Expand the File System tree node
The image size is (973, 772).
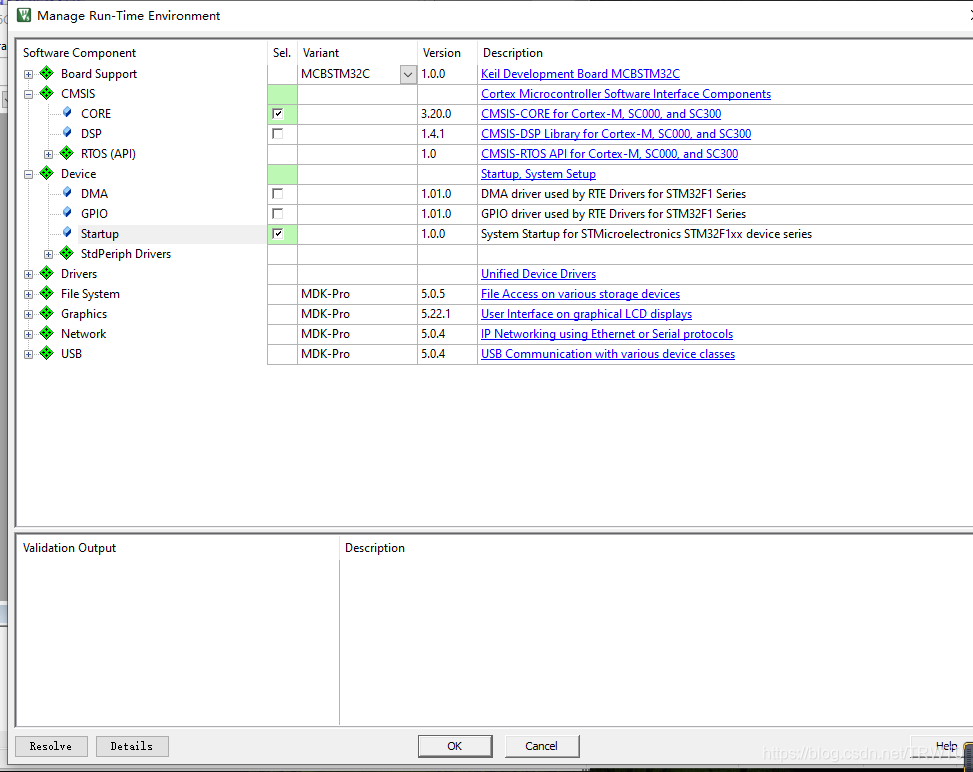pos(29,294)
